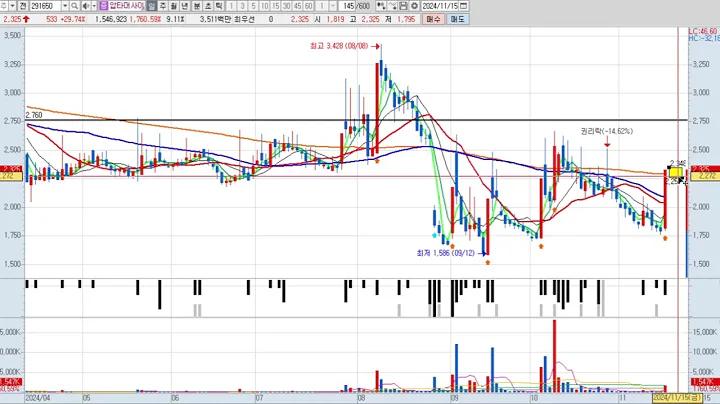Open chart settings gear icon
720x404 pixels.
coord(414,6)
